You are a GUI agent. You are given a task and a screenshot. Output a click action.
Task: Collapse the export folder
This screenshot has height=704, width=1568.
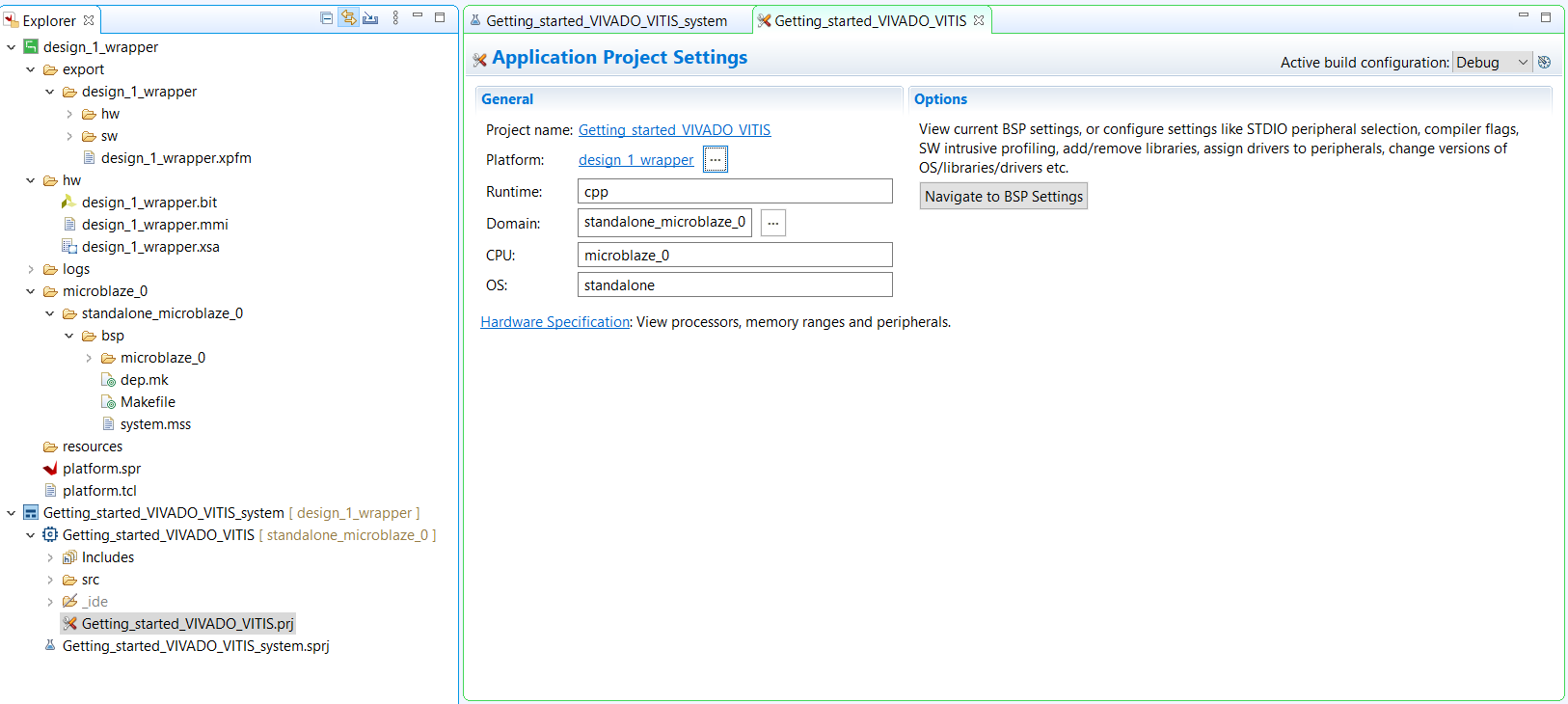click(x=30, y=69)
